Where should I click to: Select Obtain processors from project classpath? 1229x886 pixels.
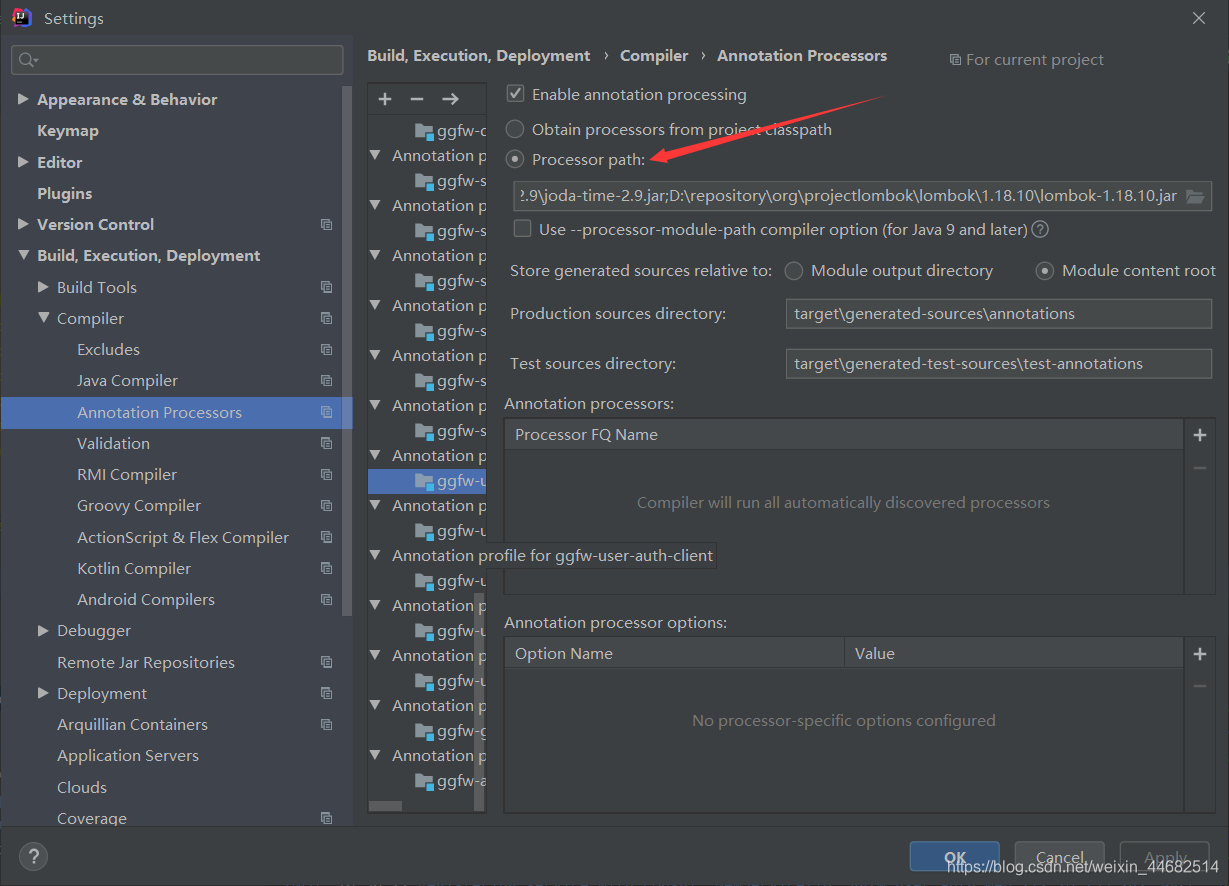pyautogui.click(x=515, y=129)
